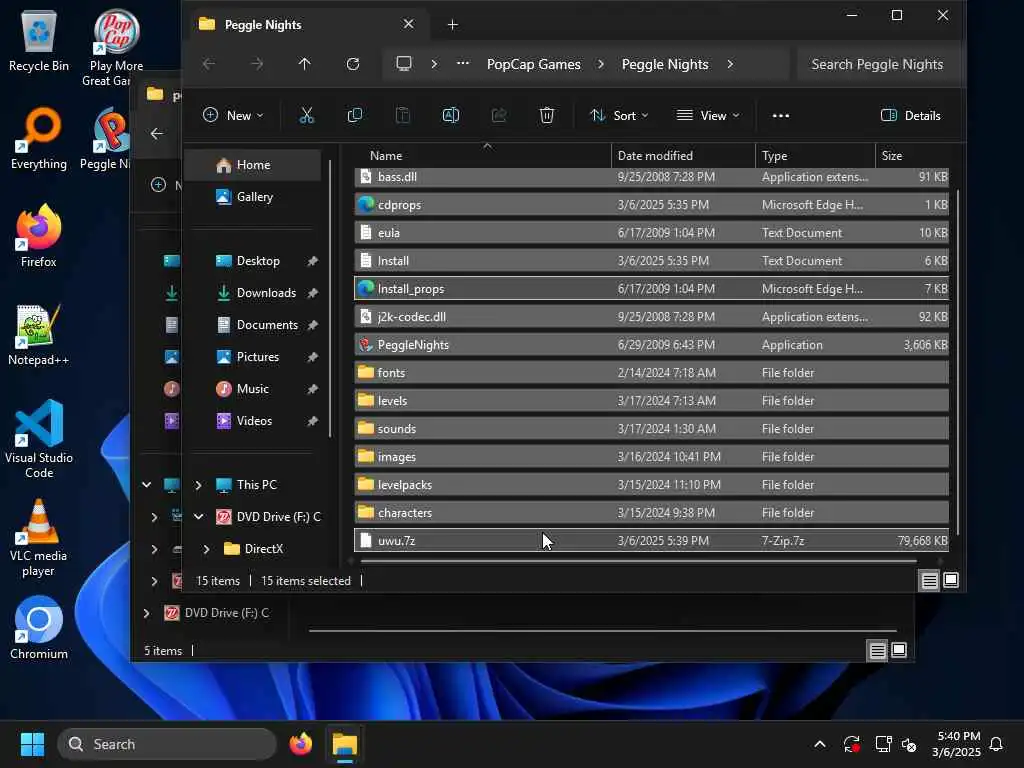The image size is (1024, 768).
Task: Open Home in the navigation pane
Action: pyautogui.click(x=253, y=165)
